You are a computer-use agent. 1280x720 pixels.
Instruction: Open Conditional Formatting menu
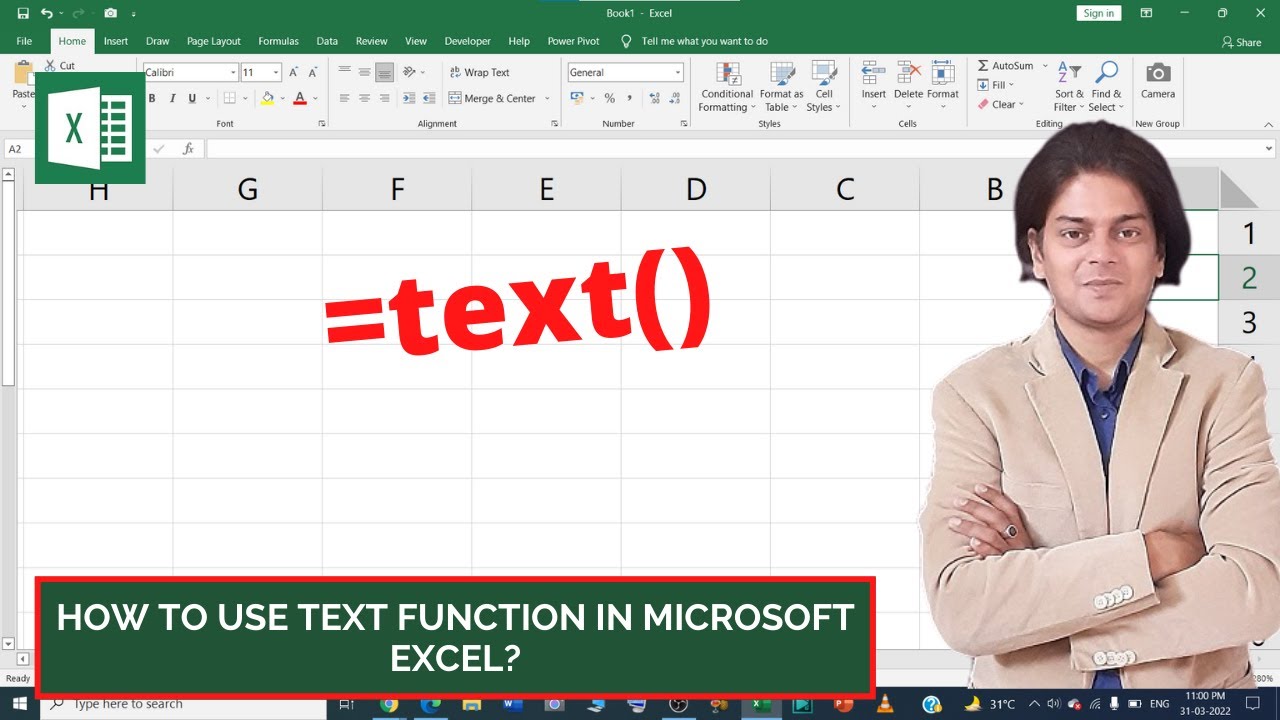pos(727,87)
